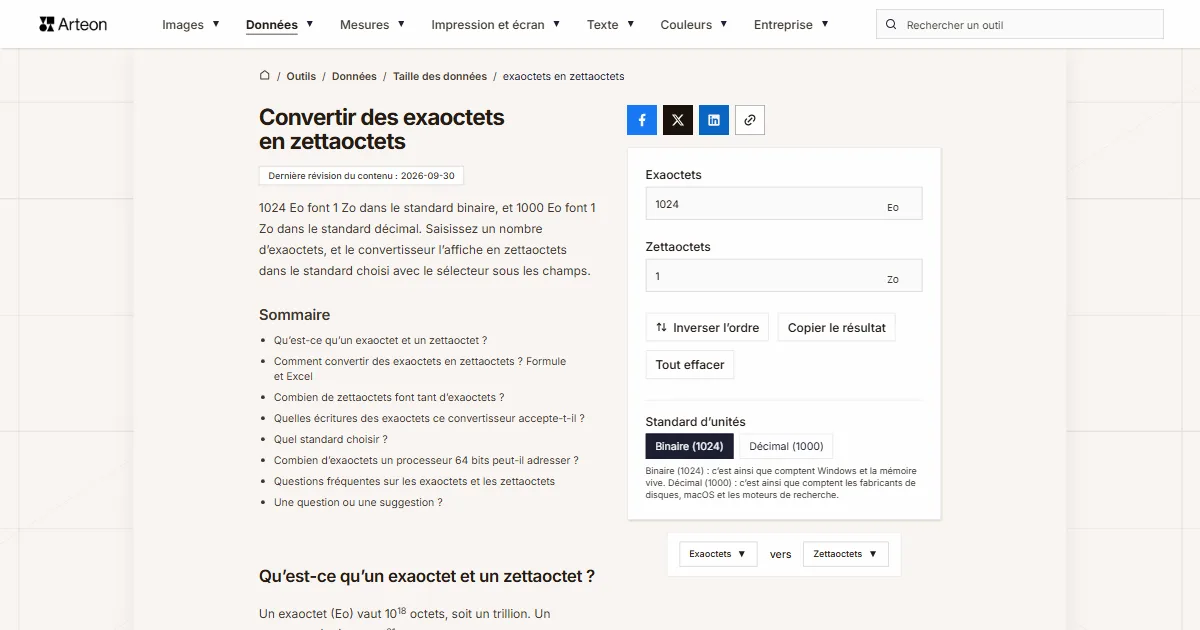Click the "exaoctets en zettaoctets" breadcrumb text

click(x=563, y=76)
